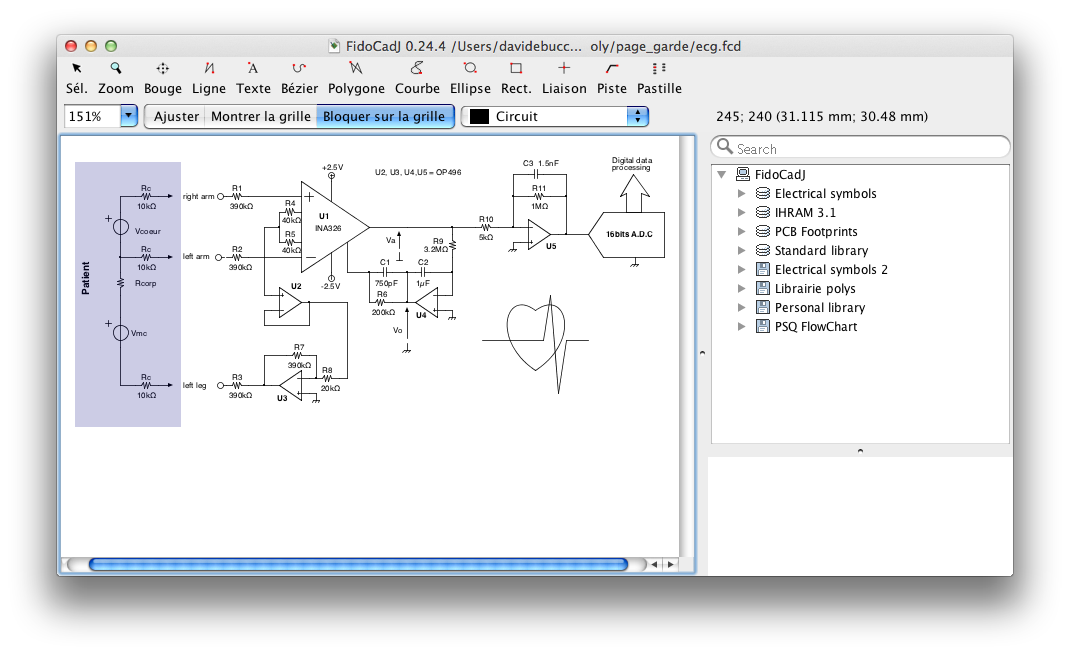Image resolution: width=1070 pixels, height=655 pixels.
Task: Expand the Electrical symbols library
Action: 741,194
